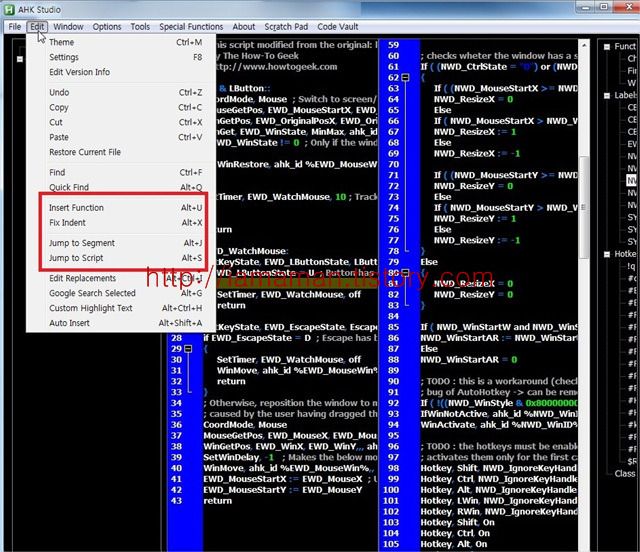This screenshot has height=552, width=640.
Task: Click the AHK Studio title bar icon
Action: pyautogui.click(x=9, y=9)
